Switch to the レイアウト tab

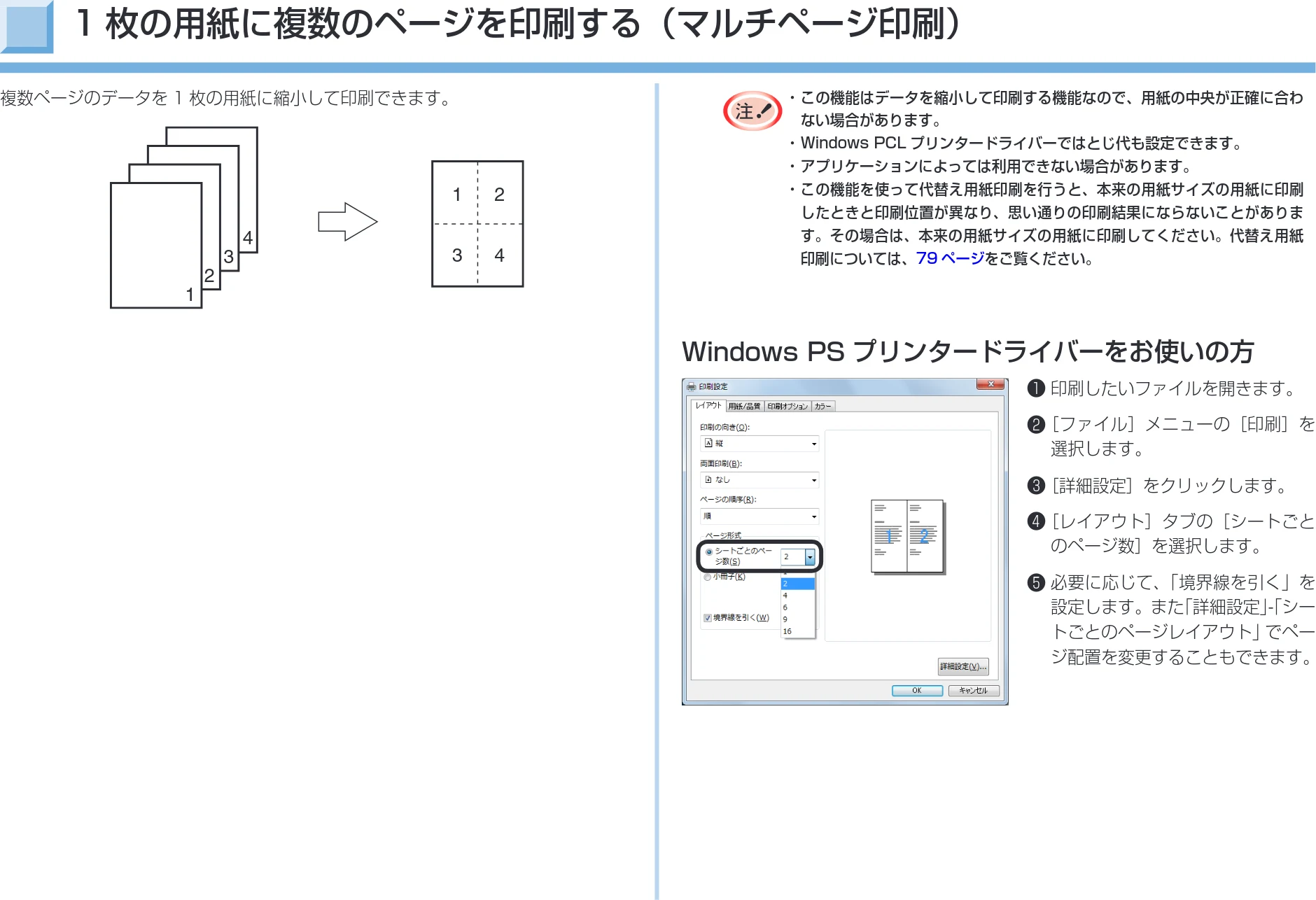coord(708,405)
